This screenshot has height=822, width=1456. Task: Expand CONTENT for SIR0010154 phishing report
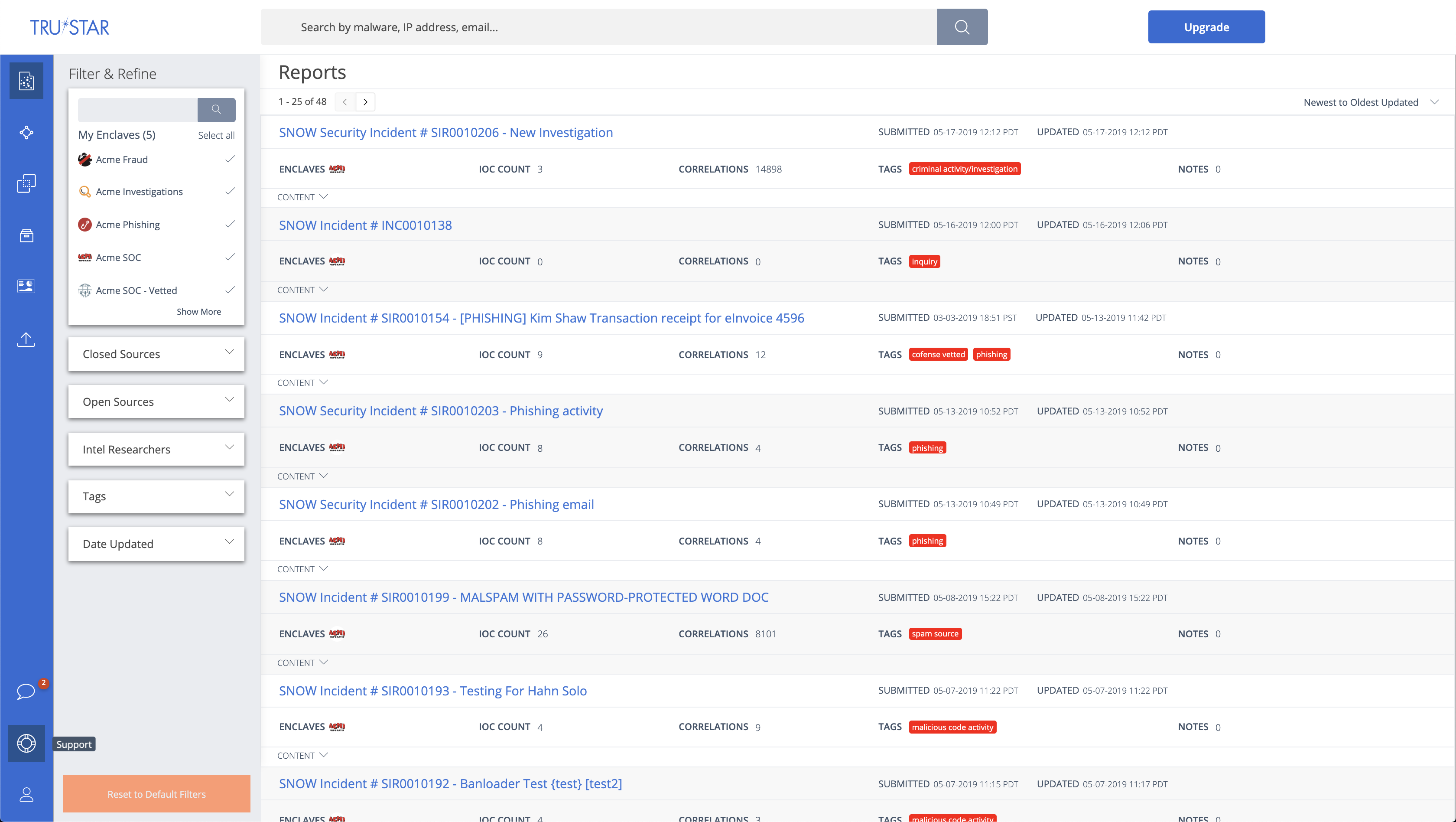click(302, 383)
